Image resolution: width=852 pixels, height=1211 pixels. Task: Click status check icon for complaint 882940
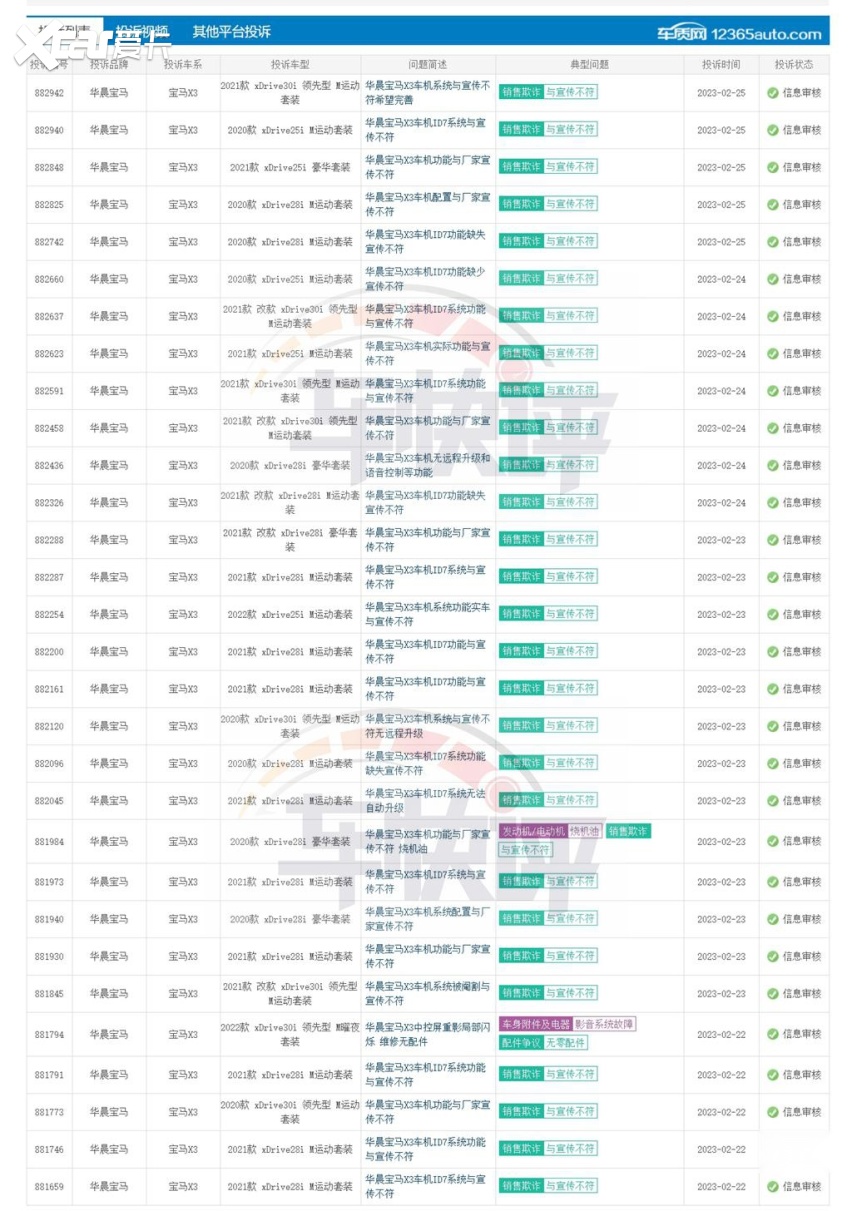(x=772, y=130)
